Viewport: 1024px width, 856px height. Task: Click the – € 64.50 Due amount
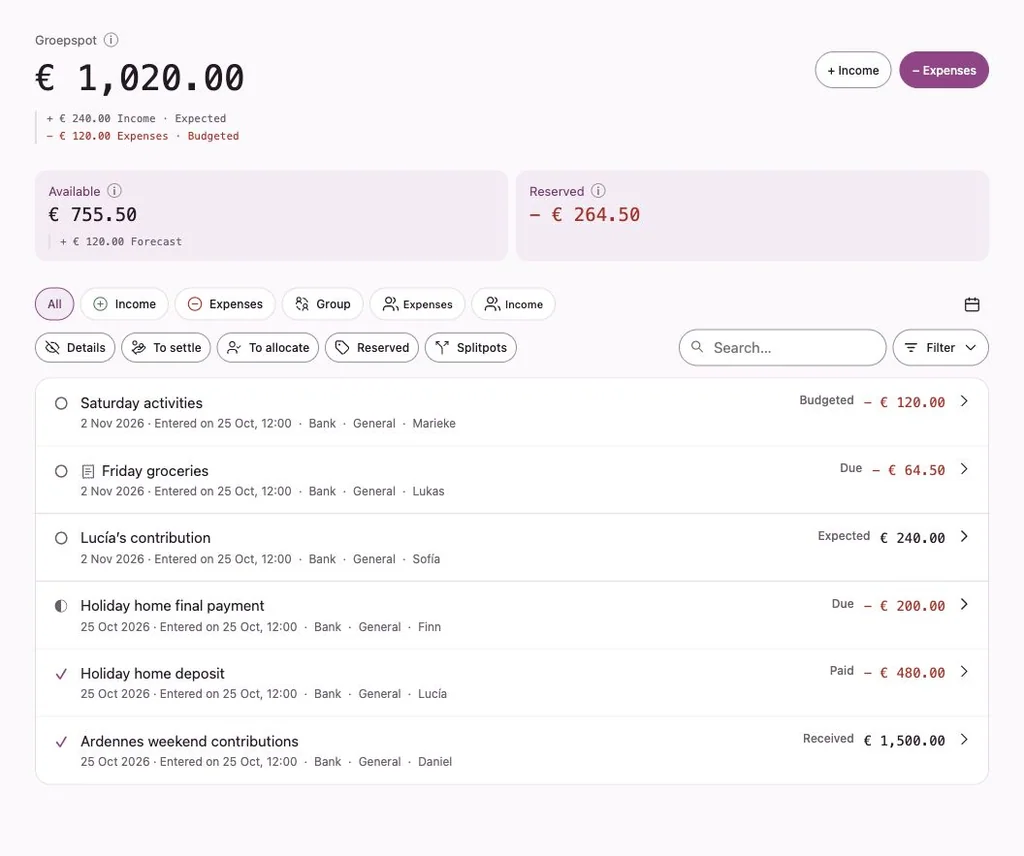pos(909,470)
